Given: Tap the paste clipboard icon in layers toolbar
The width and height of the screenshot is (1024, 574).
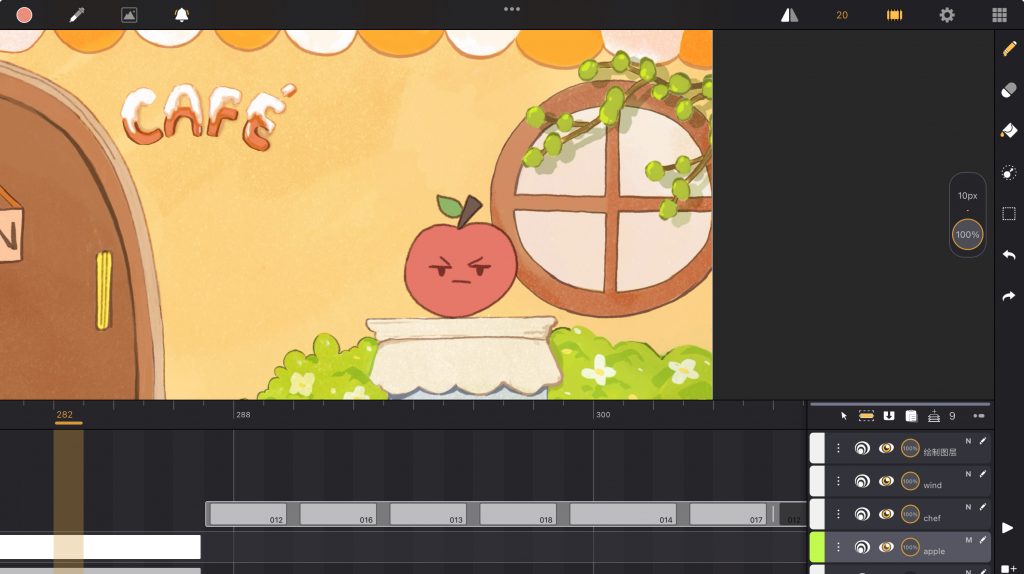Looking at the screenshot, I should tap(911, 416).
